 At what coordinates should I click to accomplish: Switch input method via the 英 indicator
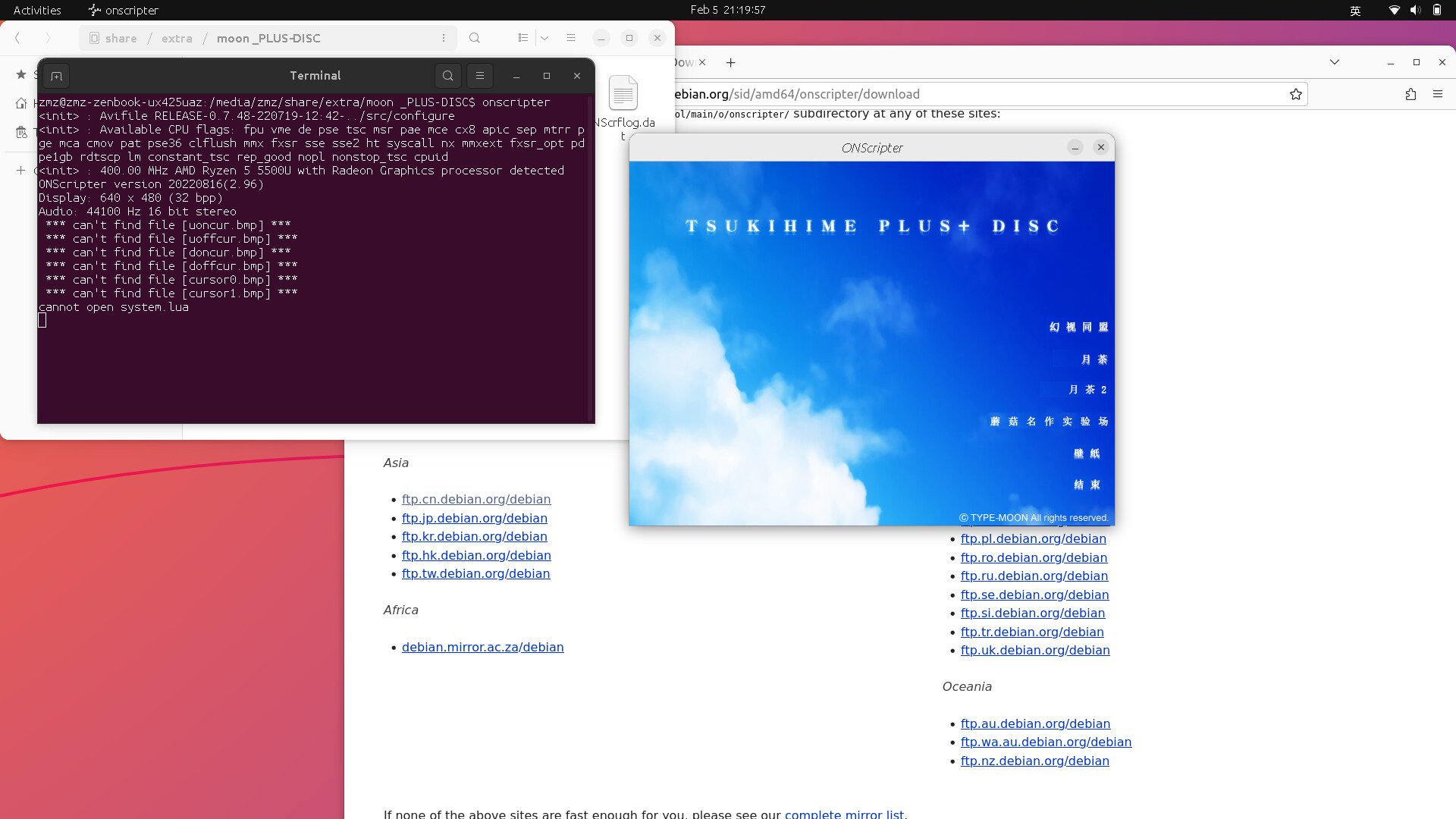(1355, 11)
